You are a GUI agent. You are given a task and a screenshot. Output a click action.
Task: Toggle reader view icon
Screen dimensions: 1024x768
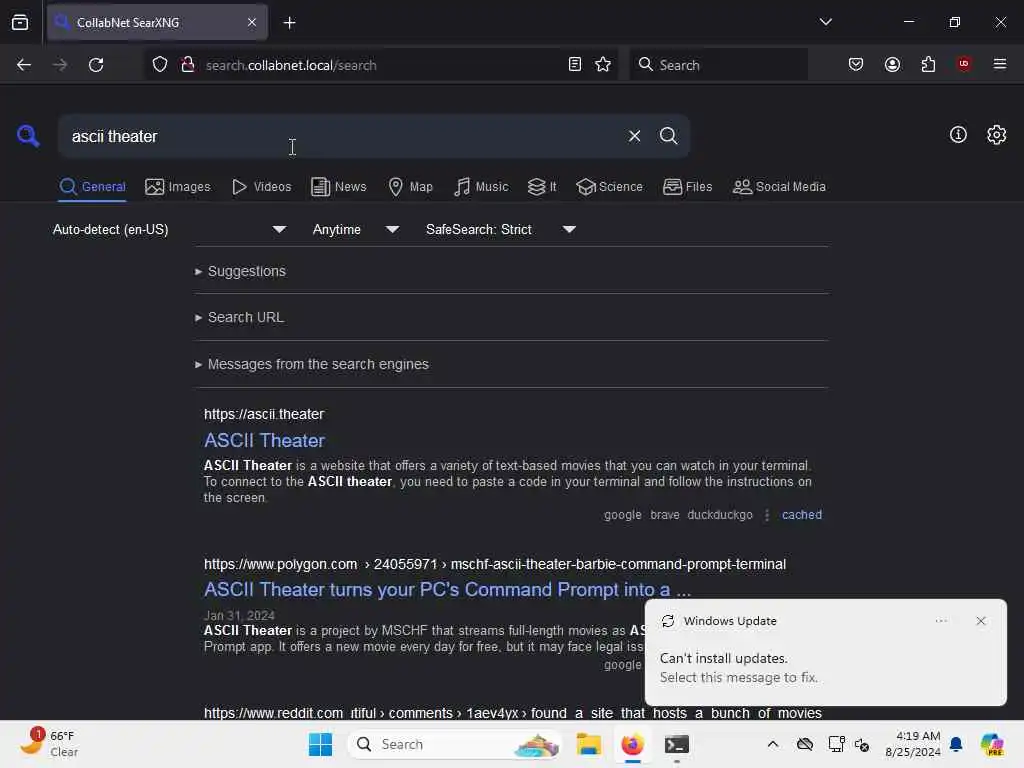coord(575,64)
